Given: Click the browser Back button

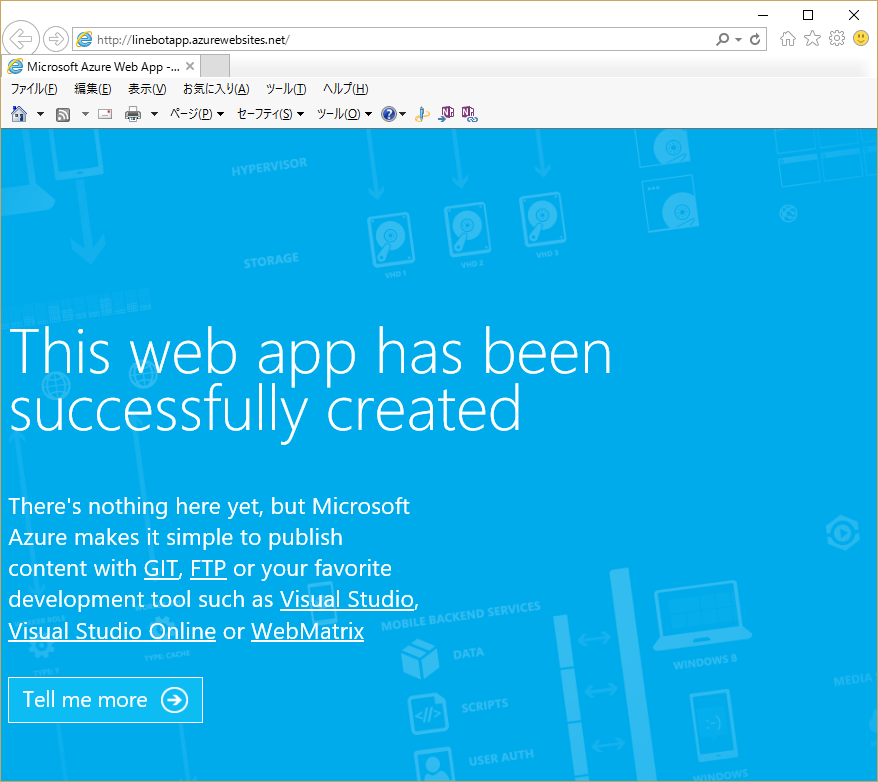Looking at the screenshot, I should point(21,39).
